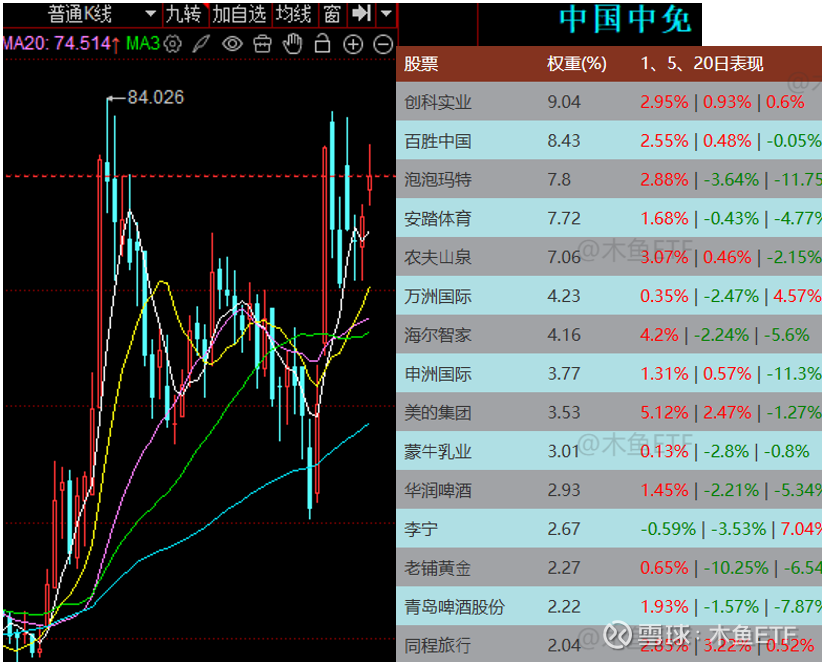Select the 李宁 stock row
The height and width of the screenshot is (662, 822).
tap(609, 528)
